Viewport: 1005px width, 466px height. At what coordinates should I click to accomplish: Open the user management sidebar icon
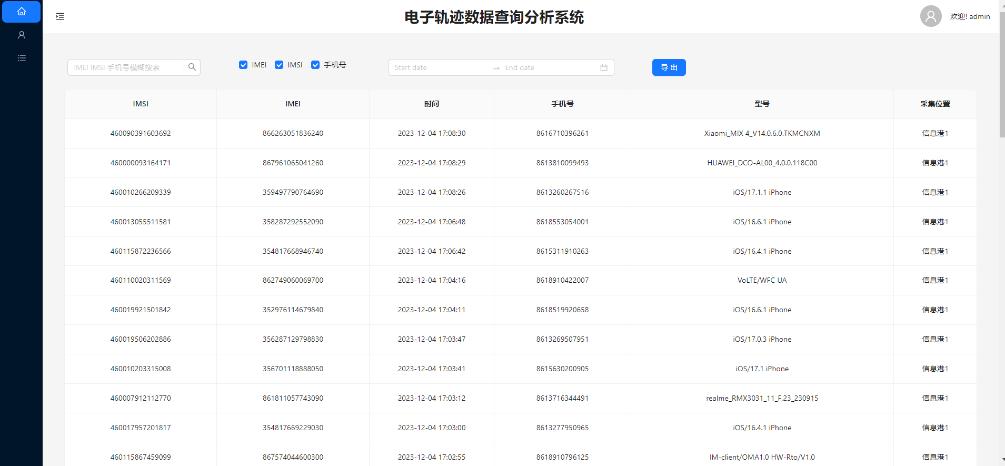click(21, 35)
